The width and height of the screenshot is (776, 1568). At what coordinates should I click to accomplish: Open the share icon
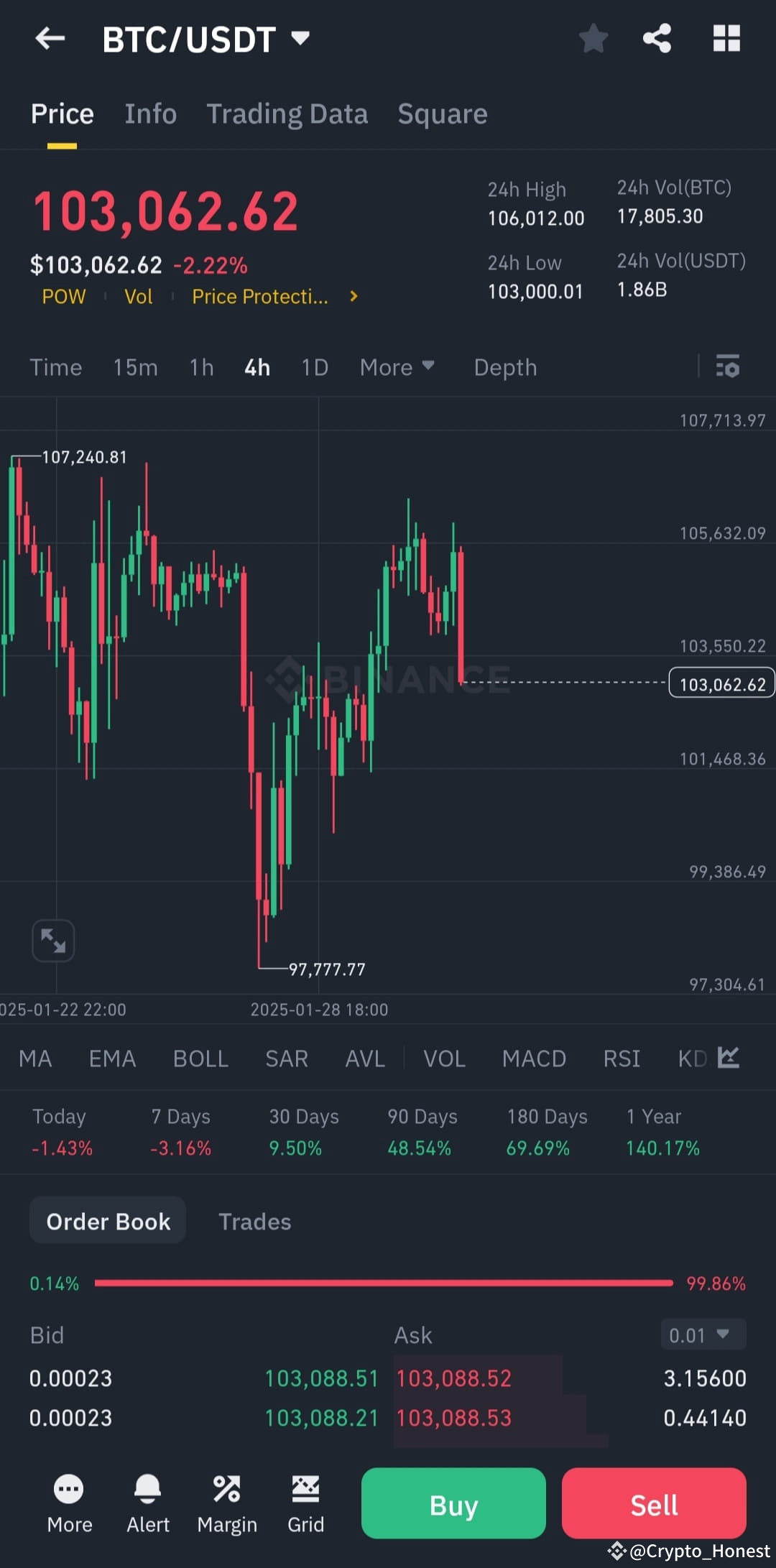tap(655, 39)
